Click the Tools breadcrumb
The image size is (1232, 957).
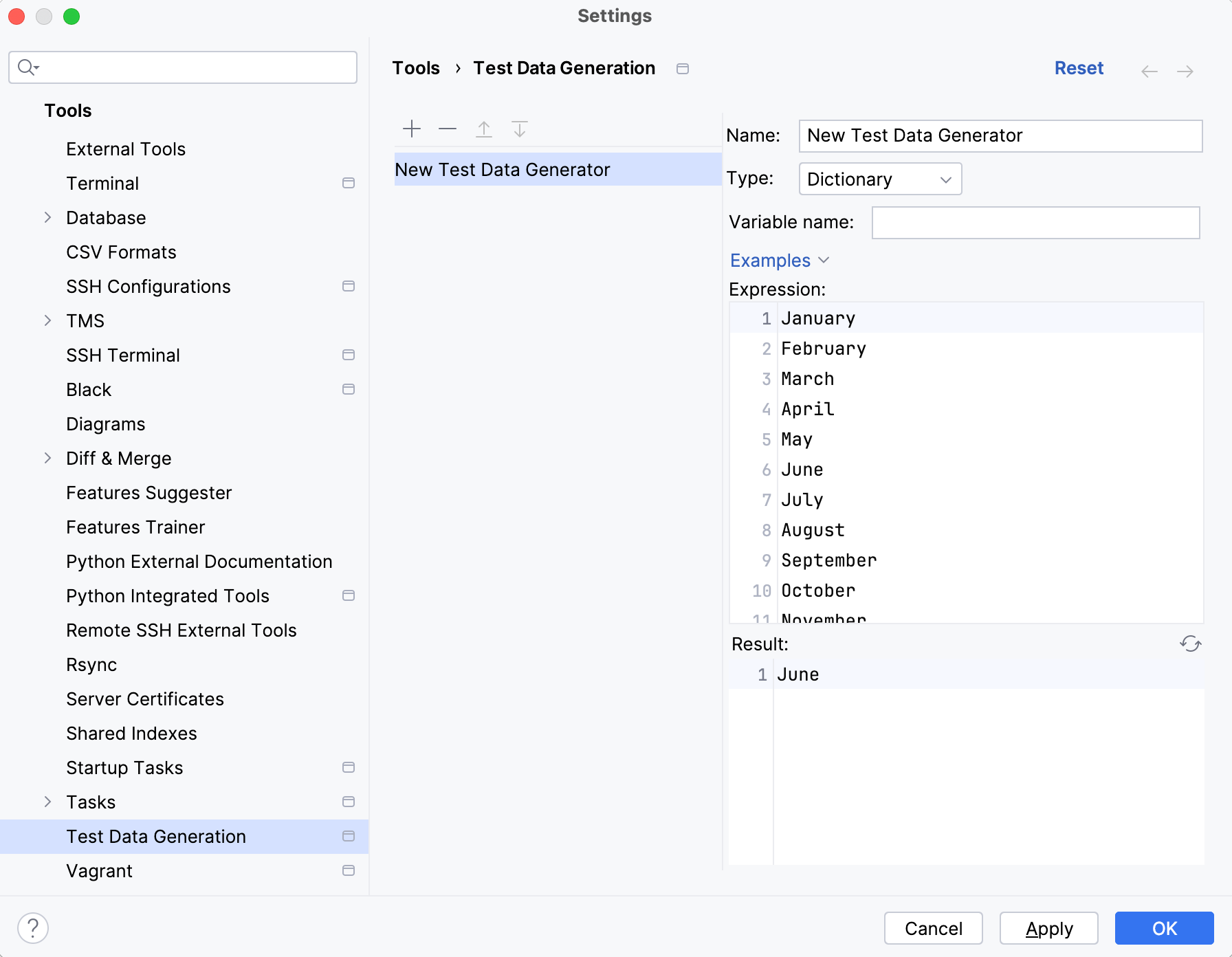coord(415,67)
